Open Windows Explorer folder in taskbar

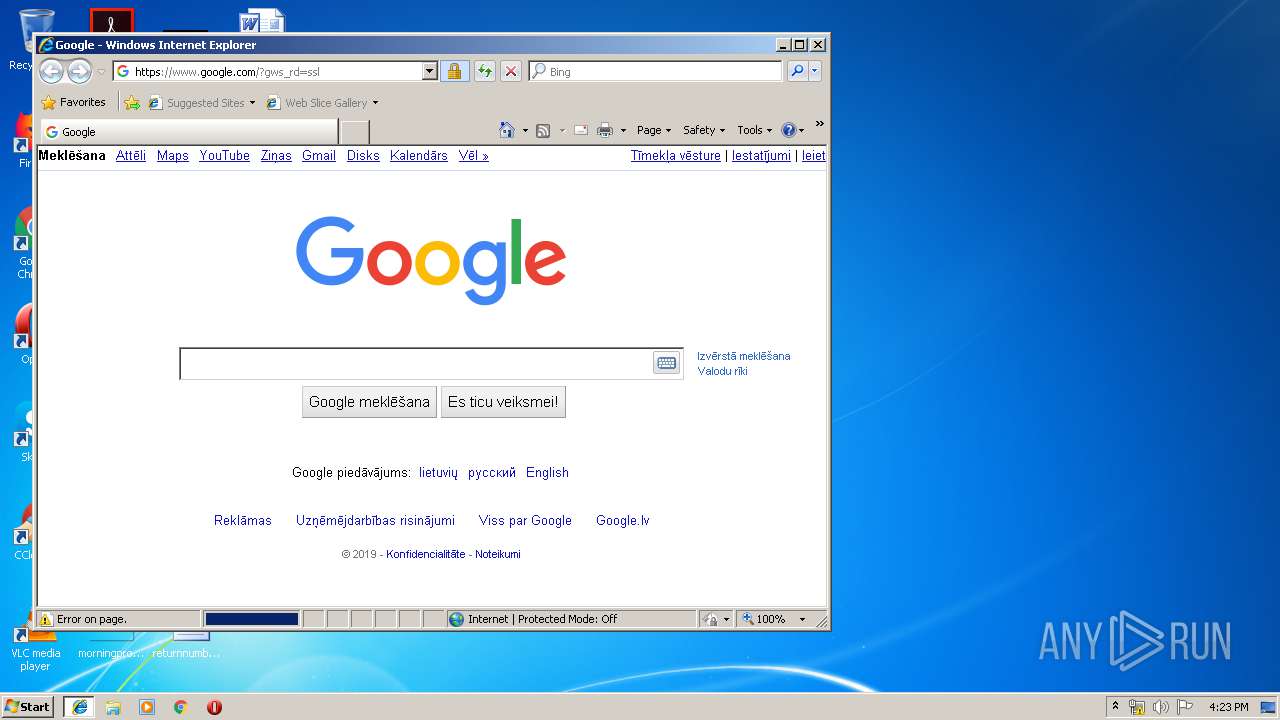(x=113, y=707)
